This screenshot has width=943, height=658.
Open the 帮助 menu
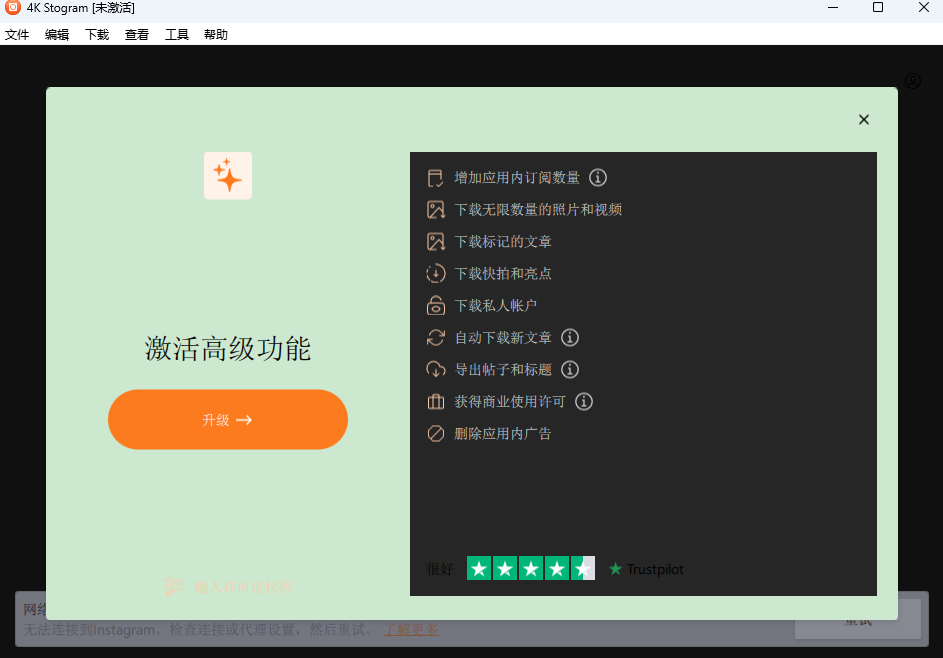[216, 35]
